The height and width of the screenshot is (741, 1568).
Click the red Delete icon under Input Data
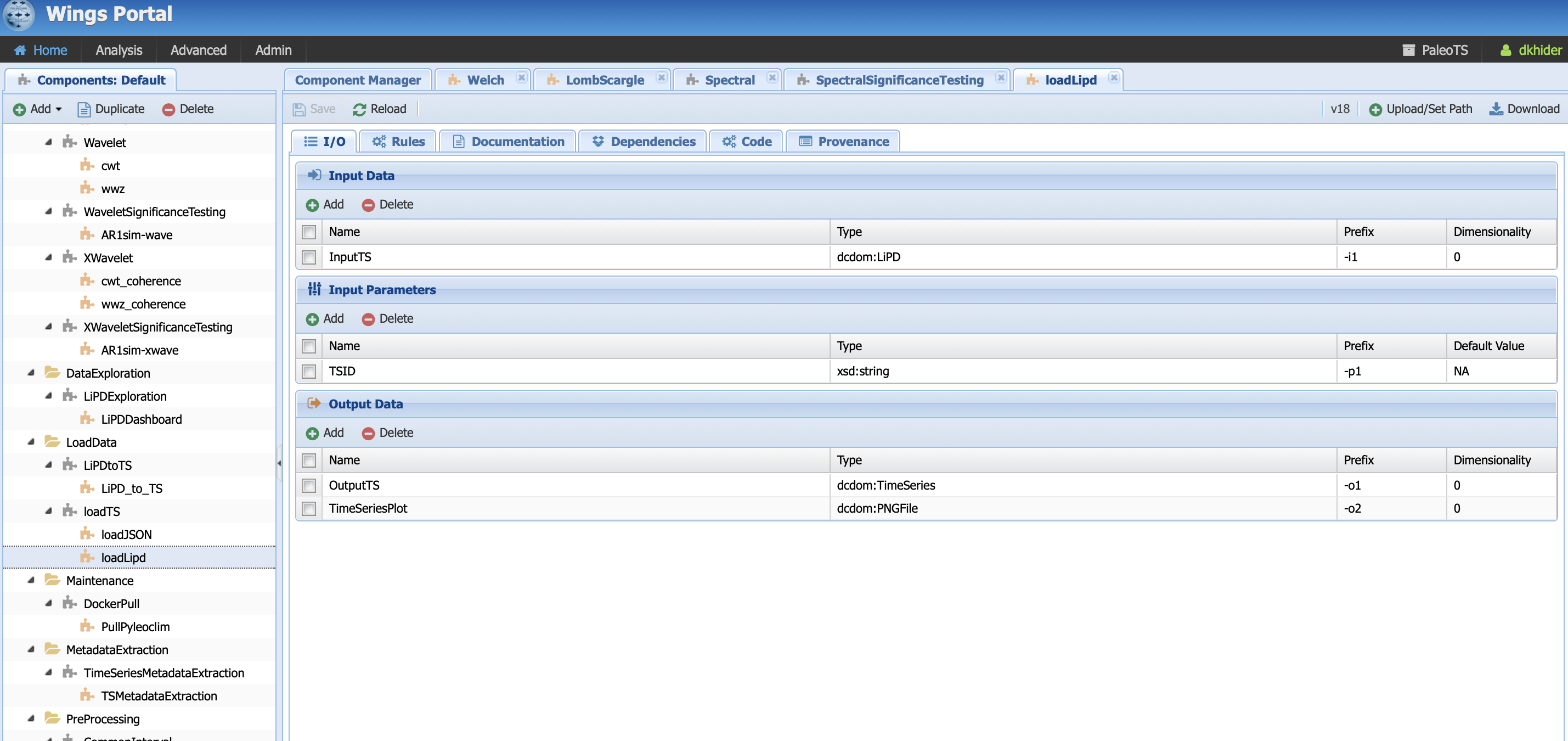368,205
